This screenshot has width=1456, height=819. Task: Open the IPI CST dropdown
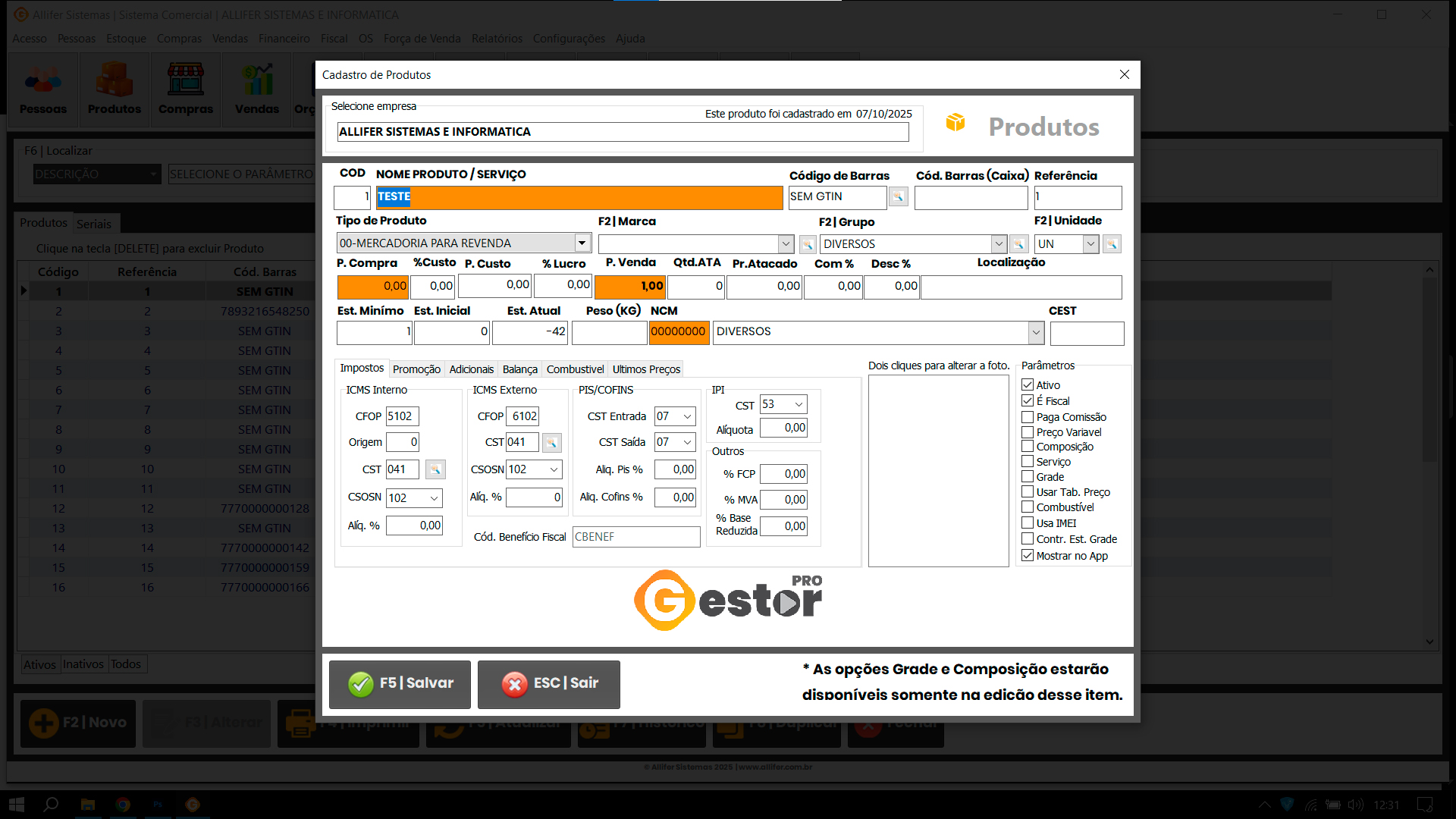799,404
